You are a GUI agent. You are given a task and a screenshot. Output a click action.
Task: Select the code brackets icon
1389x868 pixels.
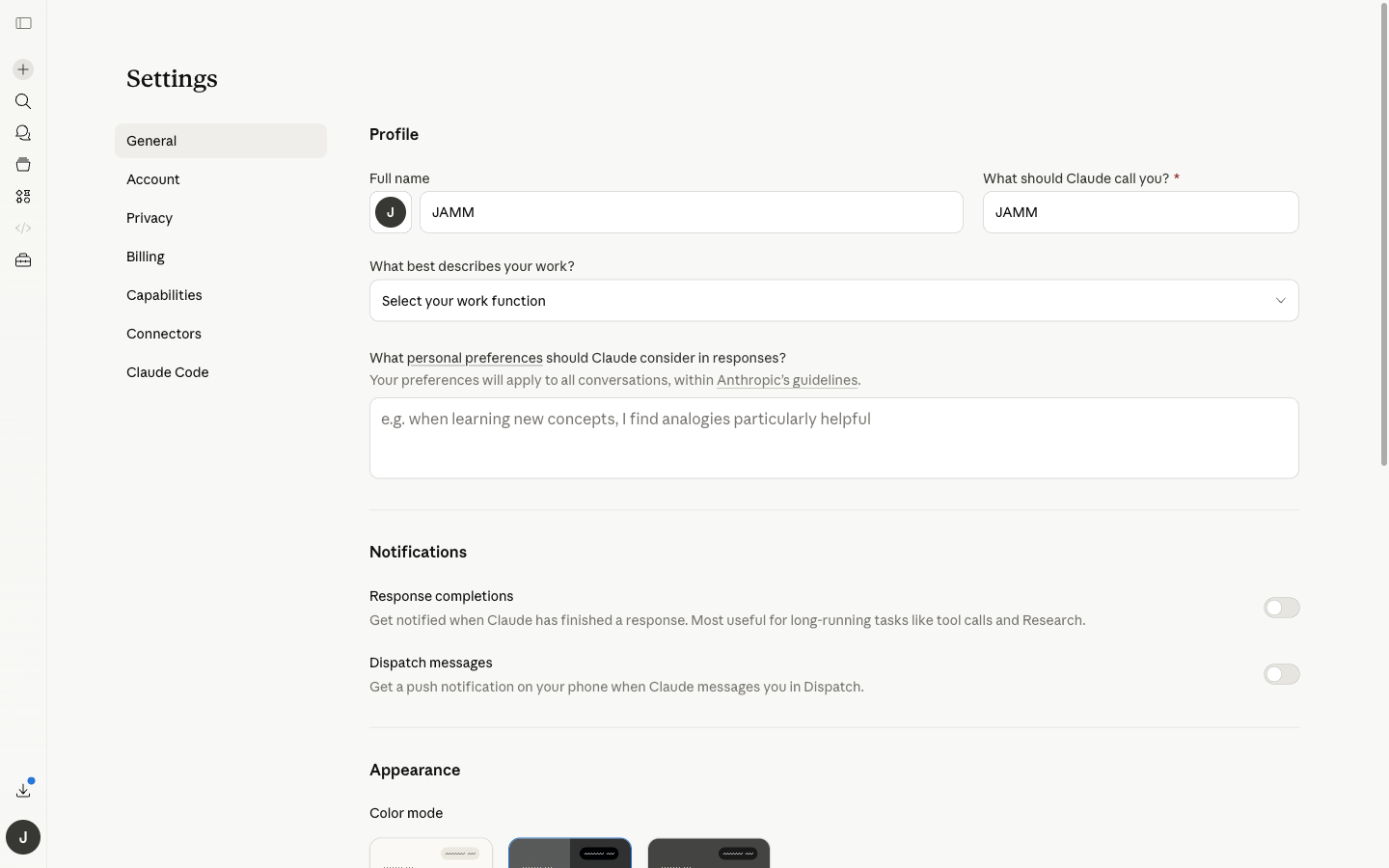(x=23, y=228)
